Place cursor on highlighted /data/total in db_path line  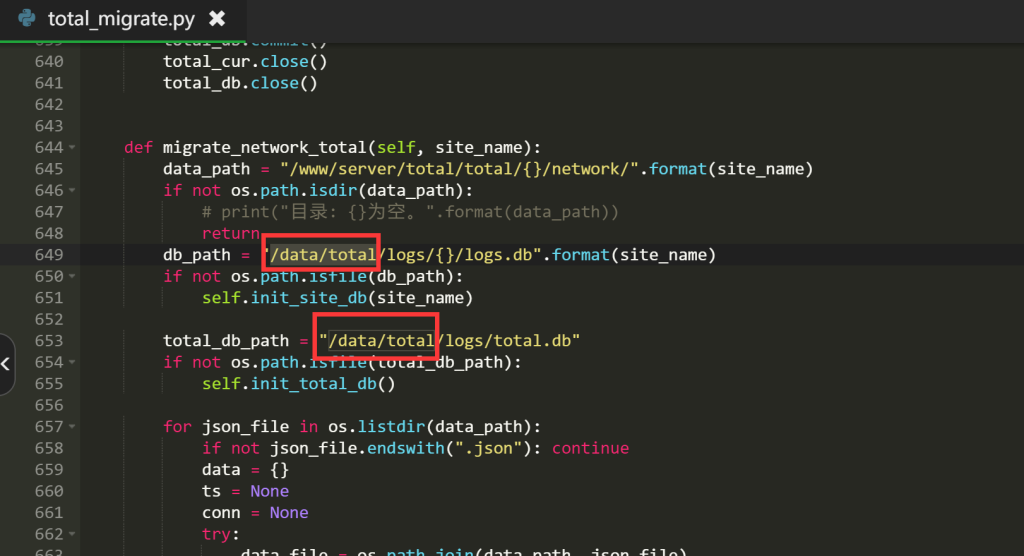(322, 255)
